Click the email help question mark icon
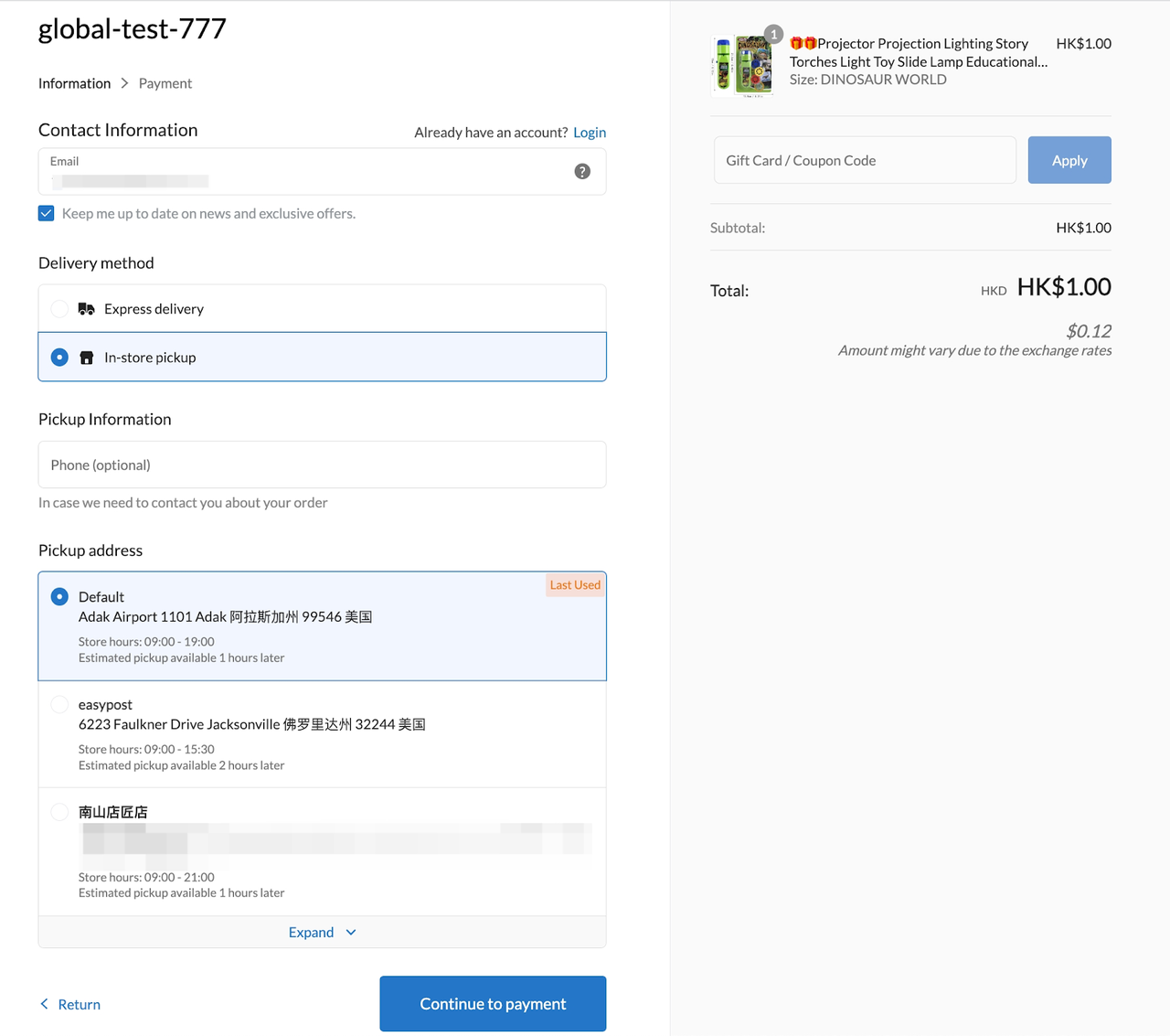This screenshot has height=1036, width=1170. (x=582, y=172)
